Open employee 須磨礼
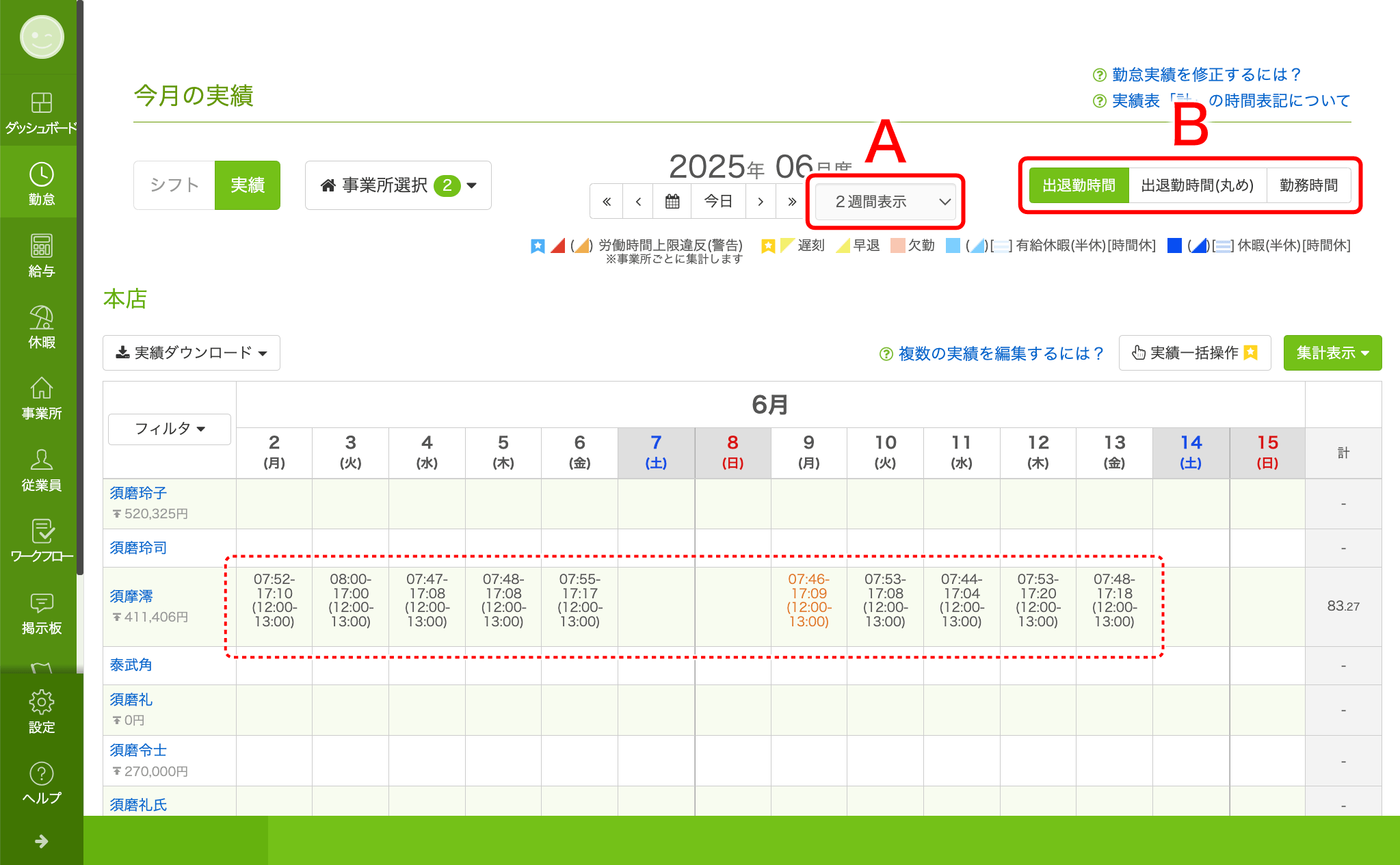Screen dimensions: 1400x865 click(131, 700)
